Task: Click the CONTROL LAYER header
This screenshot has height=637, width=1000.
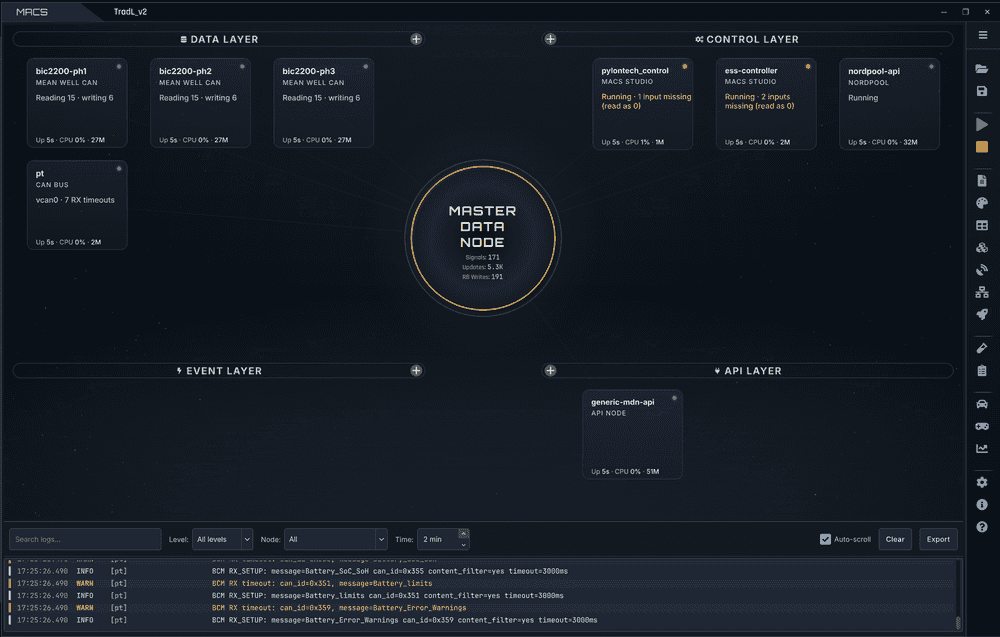Action: point(747,39)
